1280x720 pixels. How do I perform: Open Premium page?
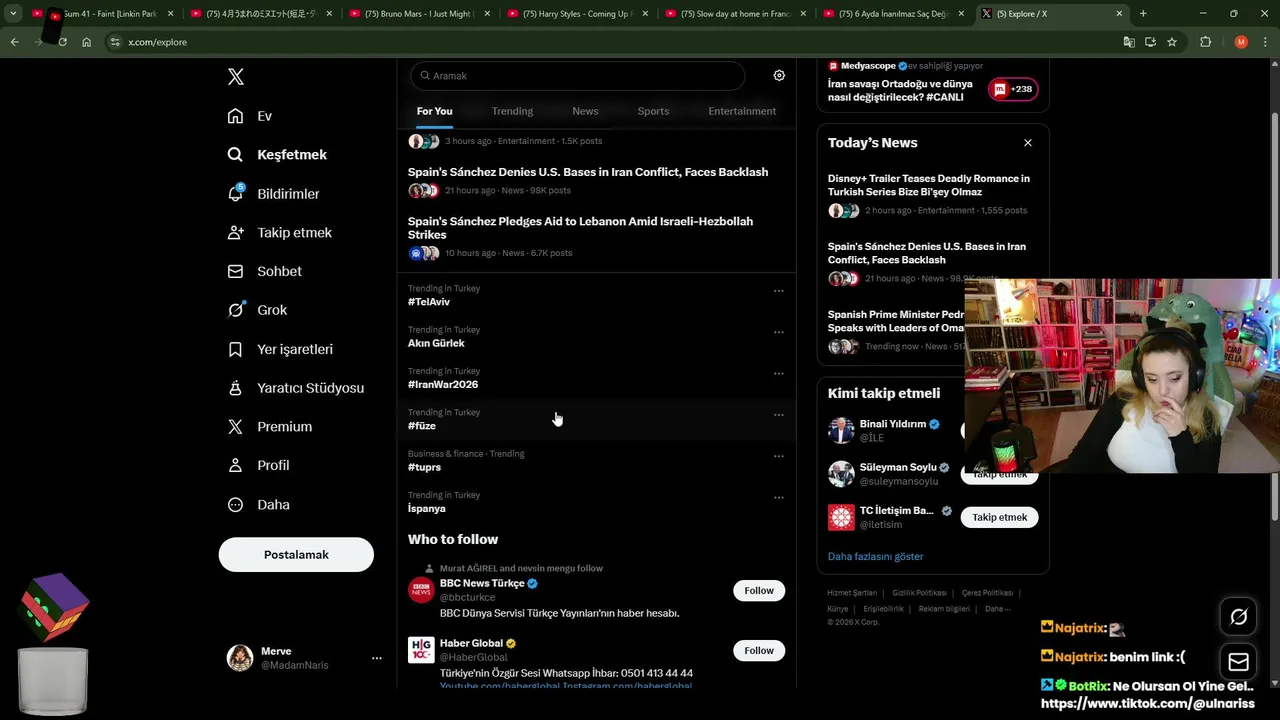[x=270, y=426]
